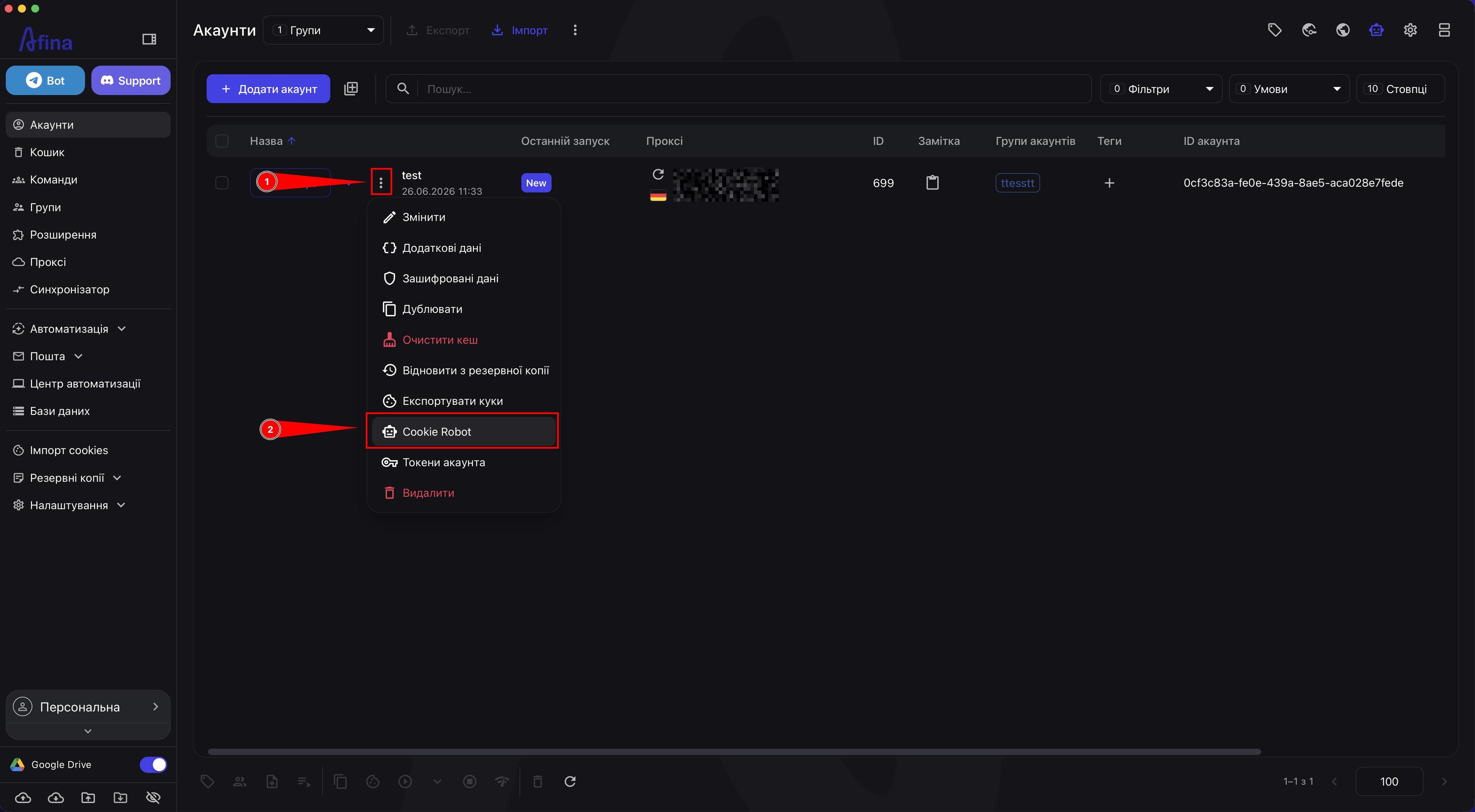
Task: Click the cookie icon in bottom toolbar
Action: click(373, 781)
